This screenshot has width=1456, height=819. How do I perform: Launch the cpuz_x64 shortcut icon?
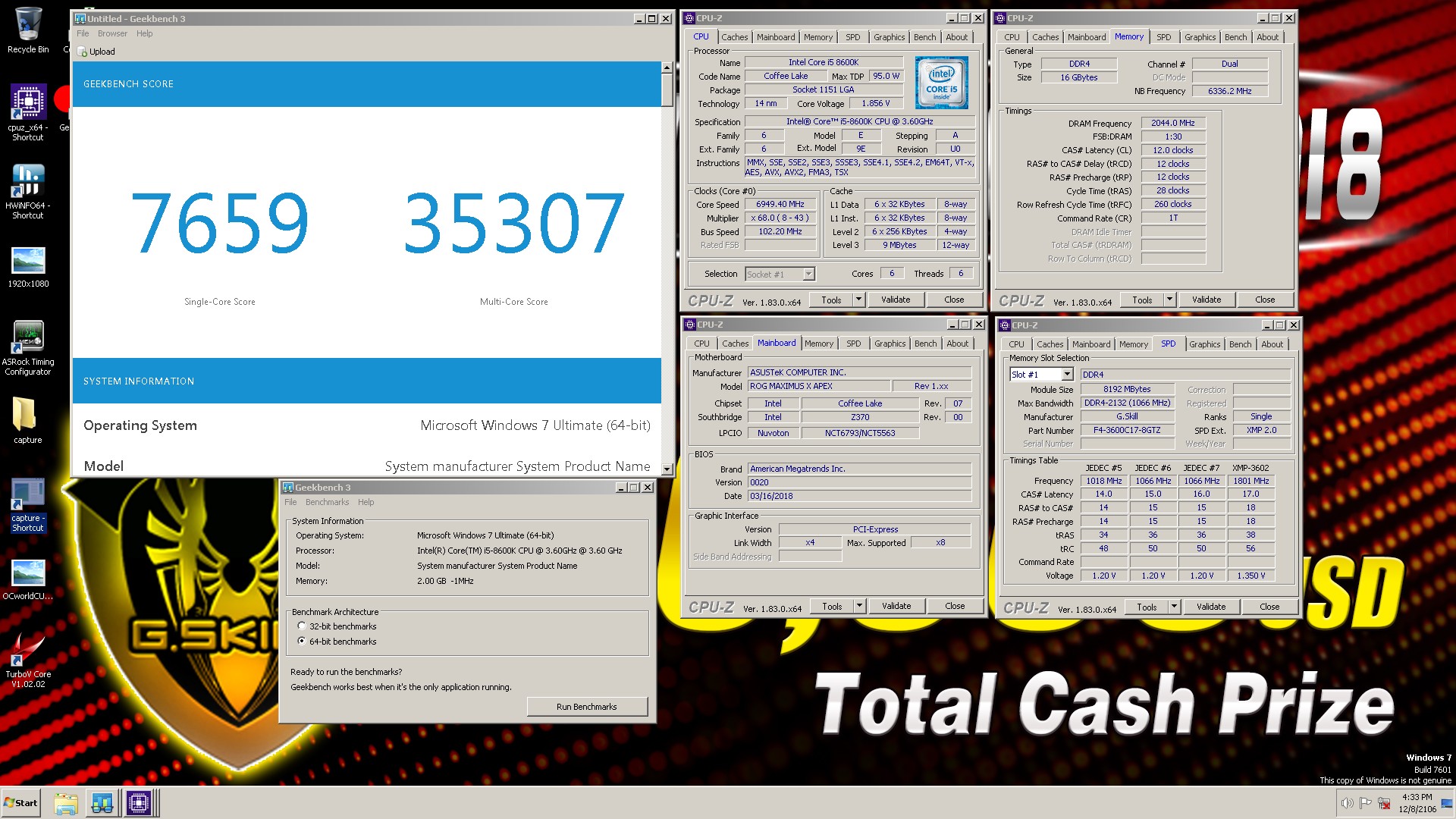(28, 112)
